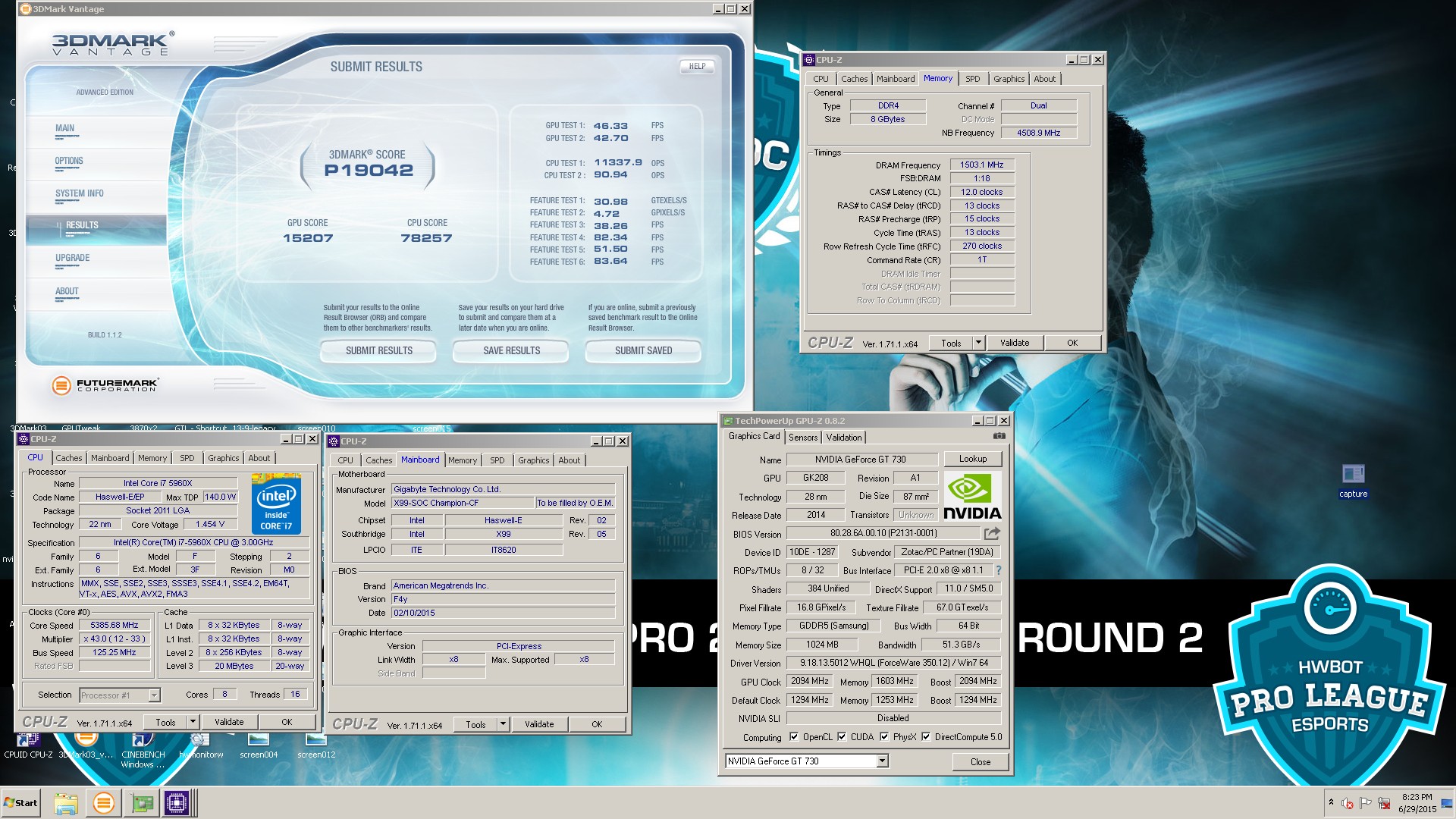The image size is (1456, 819).
Task: Click the HELP button in 3DMark Vantage
Action: (697, 67)
